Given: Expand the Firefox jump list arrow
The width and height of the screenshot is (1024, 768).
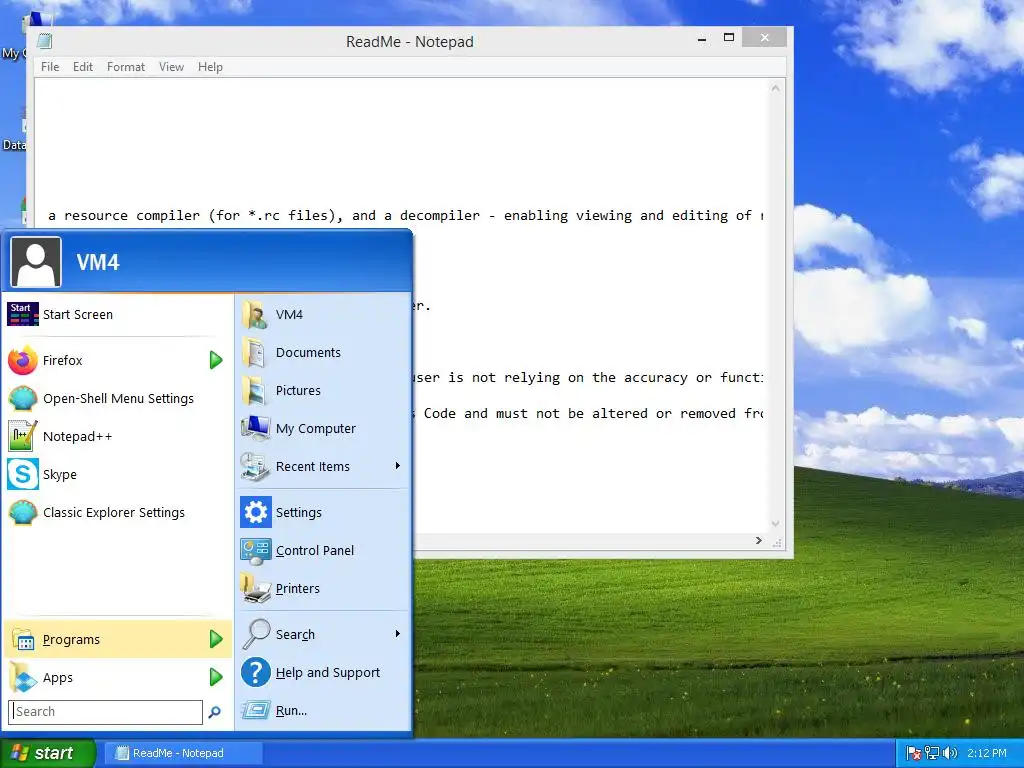Looking at the screenshot, I should click(x=216, y=360).
